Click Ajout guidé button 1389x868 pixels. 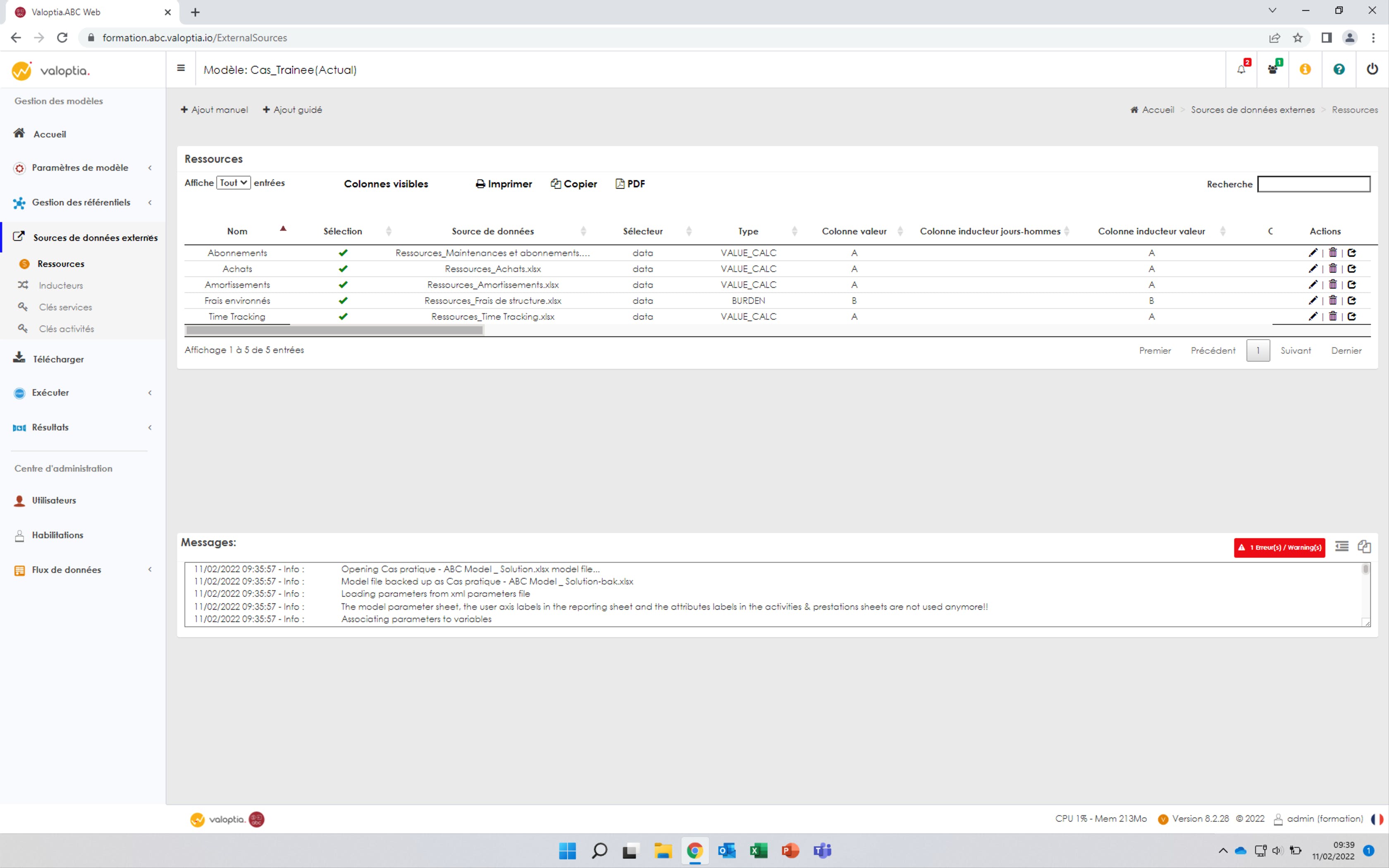[x=292, y=110]
